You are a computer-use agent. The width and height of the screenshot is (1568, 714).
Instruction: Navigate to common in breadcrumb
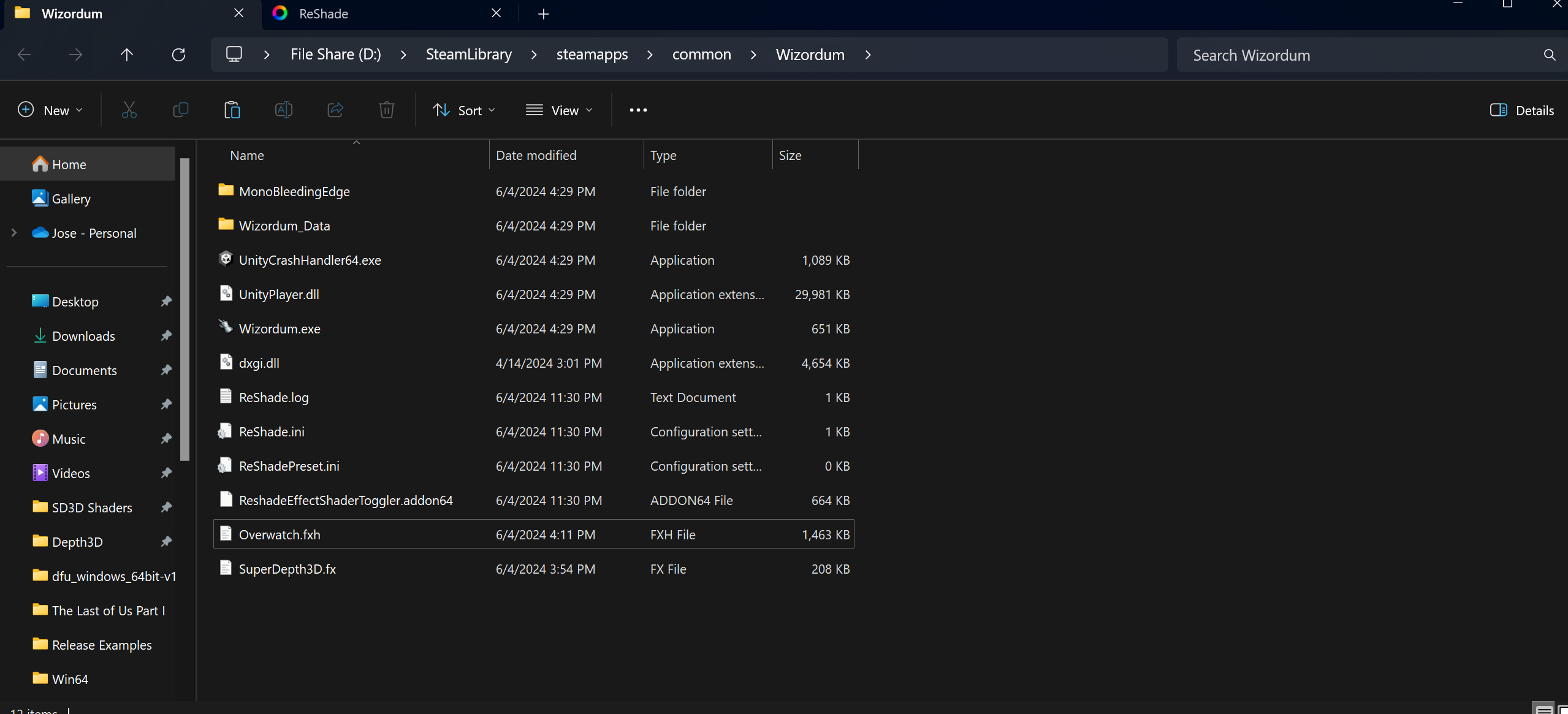click(702, 55)
